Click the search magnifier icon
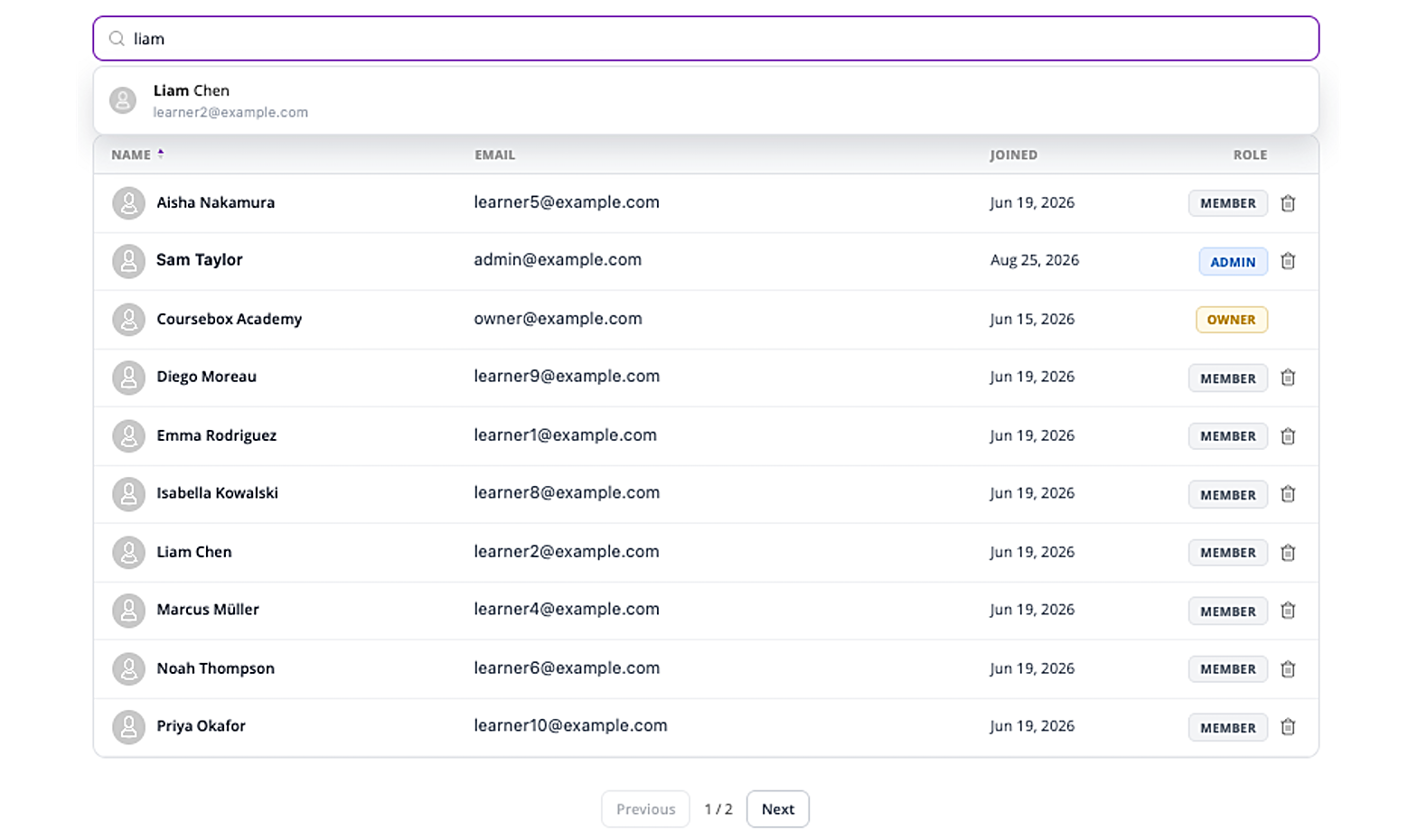The width and height of the screenshot is (1417, 840). 117,39
